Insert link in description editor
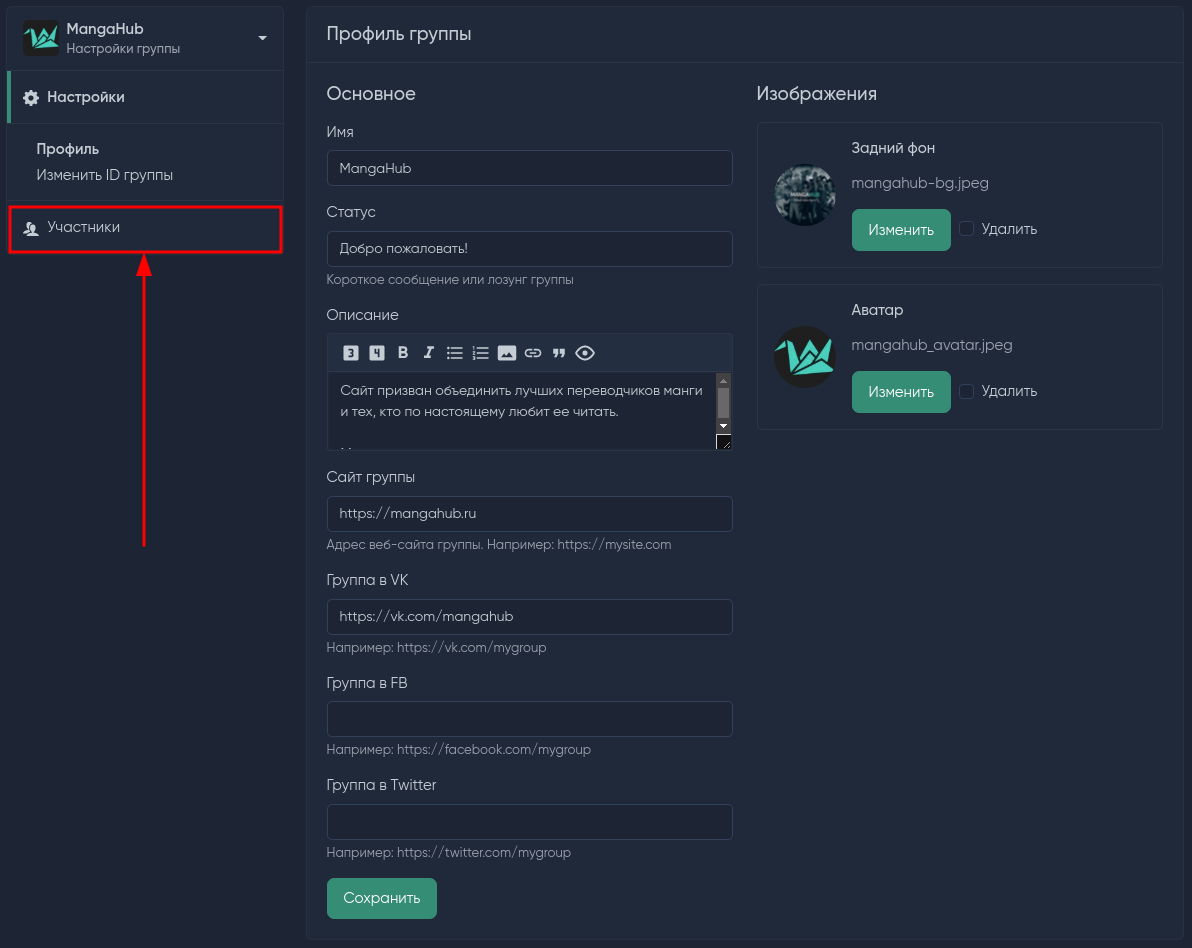This screenshot has width=1192, height=948. [533, 353]
